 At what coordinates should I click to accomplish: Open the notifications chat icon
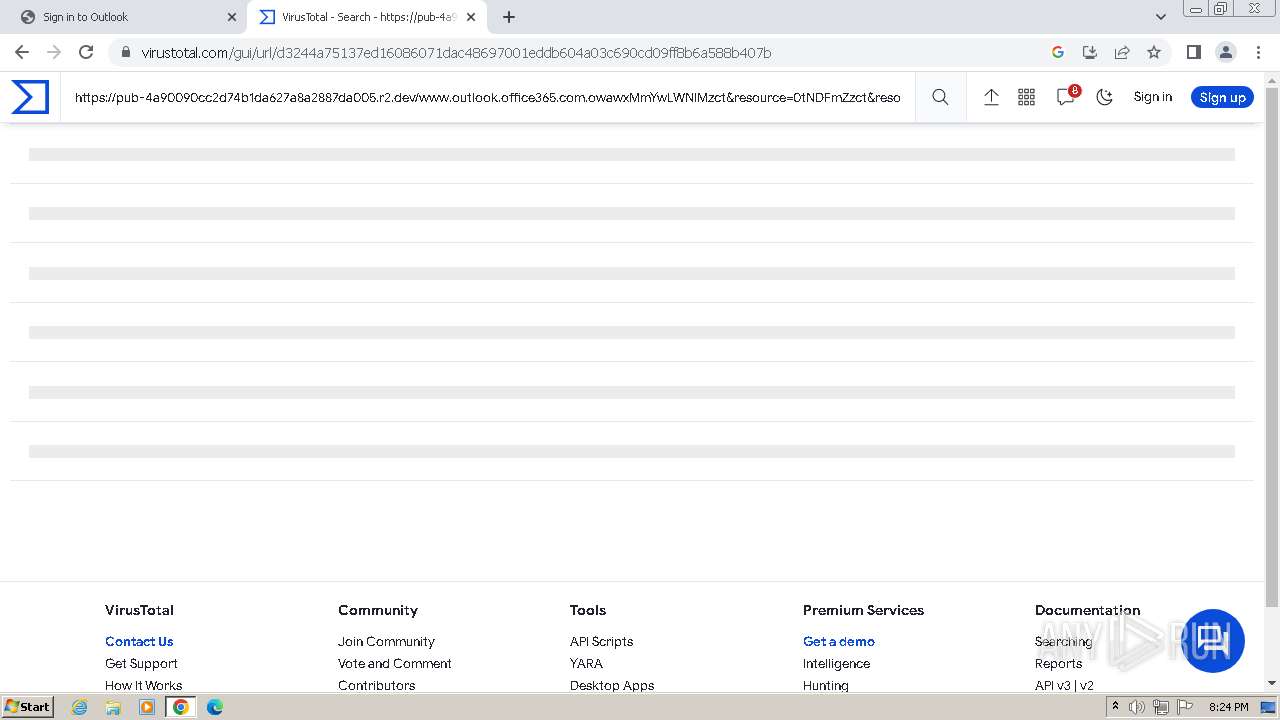(1066, 97)
